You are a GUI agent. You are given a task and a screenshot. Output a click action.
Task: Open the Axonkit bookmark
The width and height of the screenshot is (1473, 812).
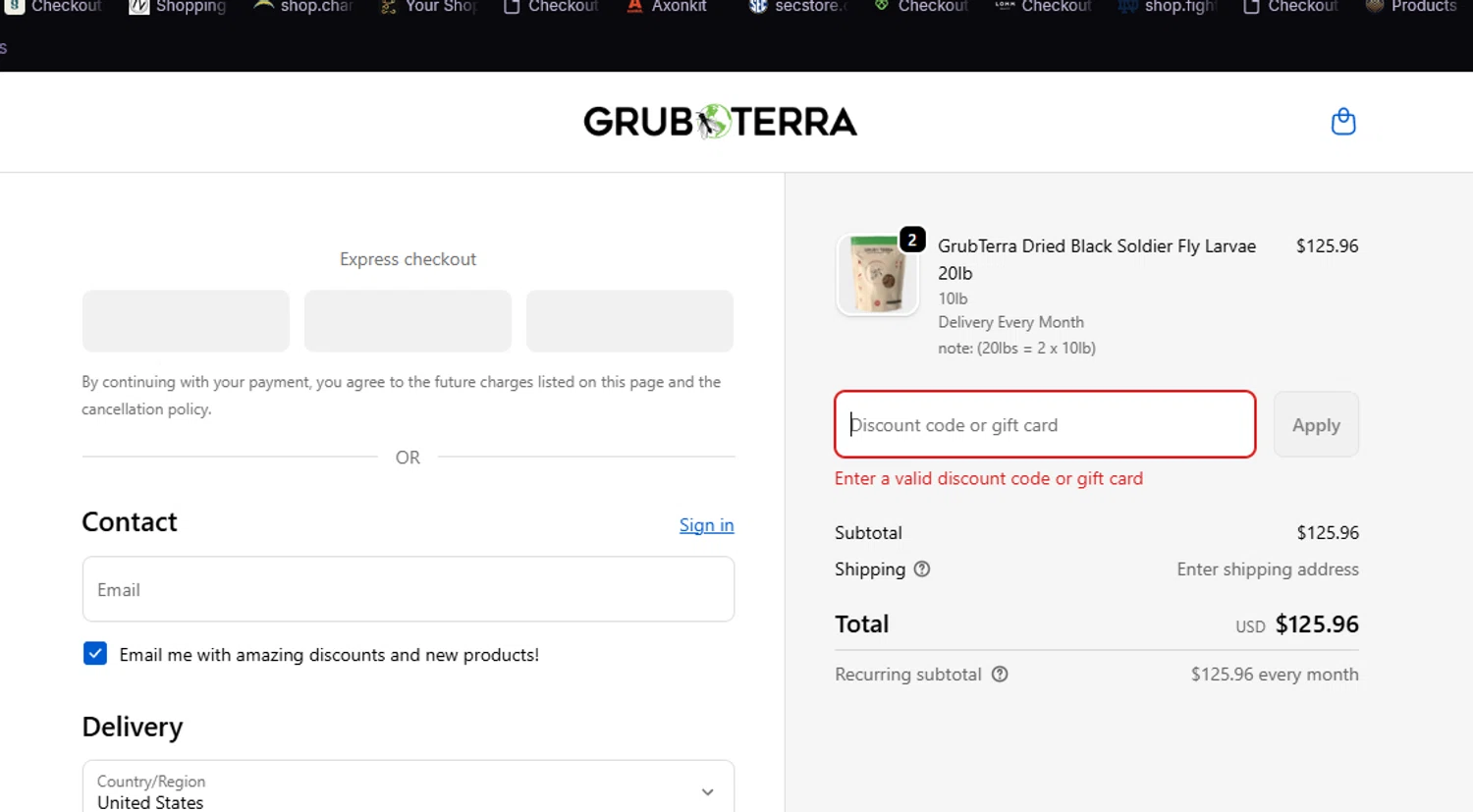click(x=668, y=7)
